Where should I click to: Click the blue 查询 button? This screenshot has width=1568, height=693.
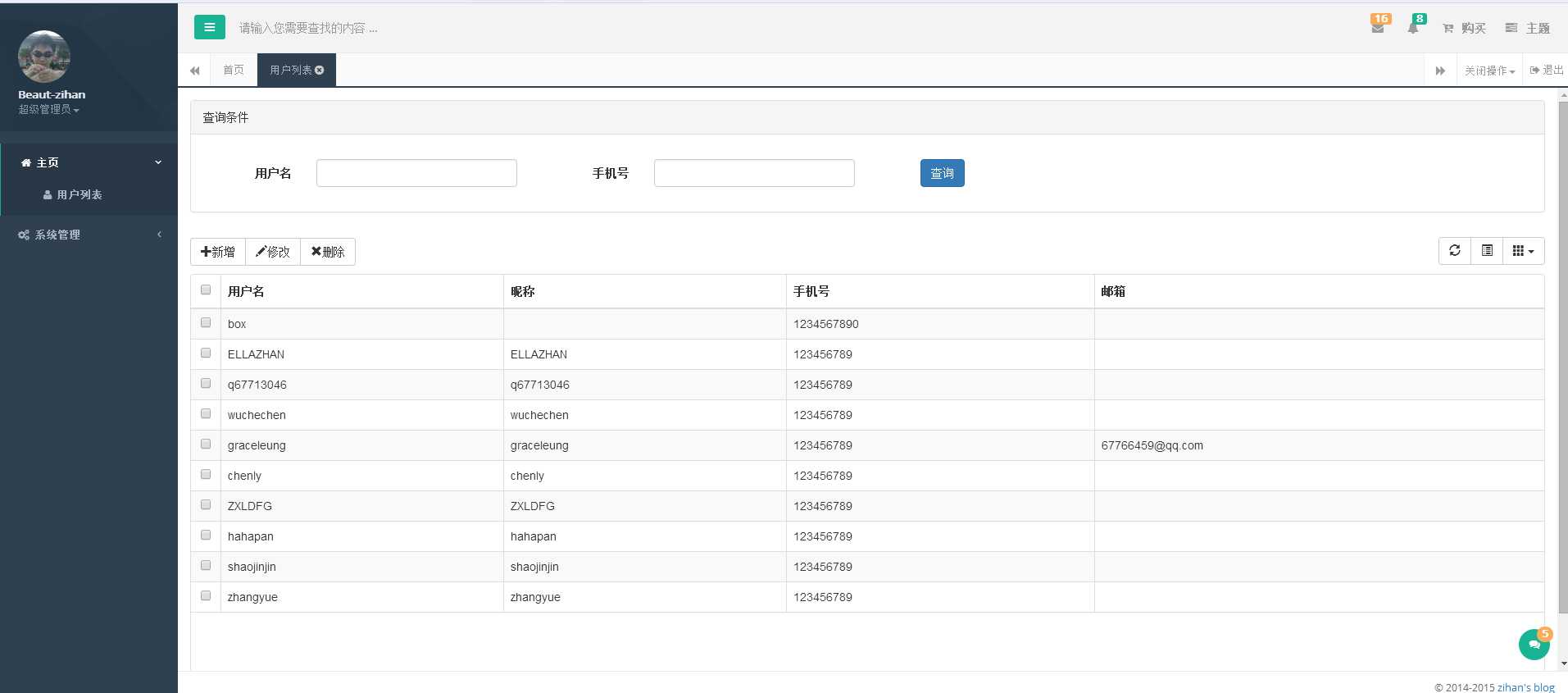pos(942,173)
